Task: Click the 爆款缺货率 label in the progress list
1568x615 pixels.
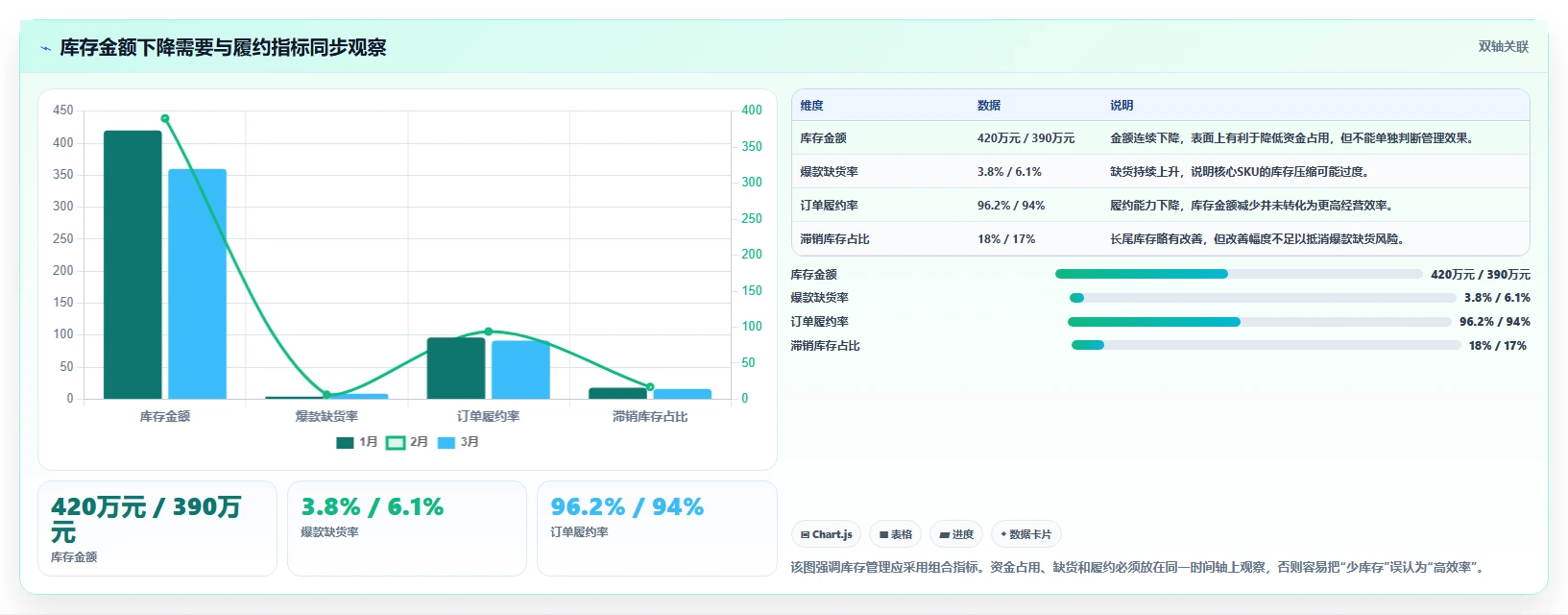Action: (x=820, y=298)
